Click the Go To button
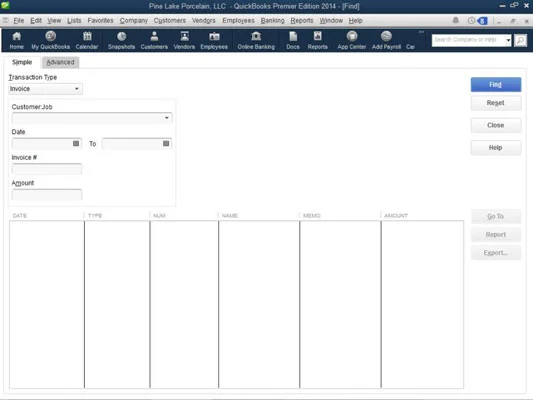 click(x=496, y=216)
